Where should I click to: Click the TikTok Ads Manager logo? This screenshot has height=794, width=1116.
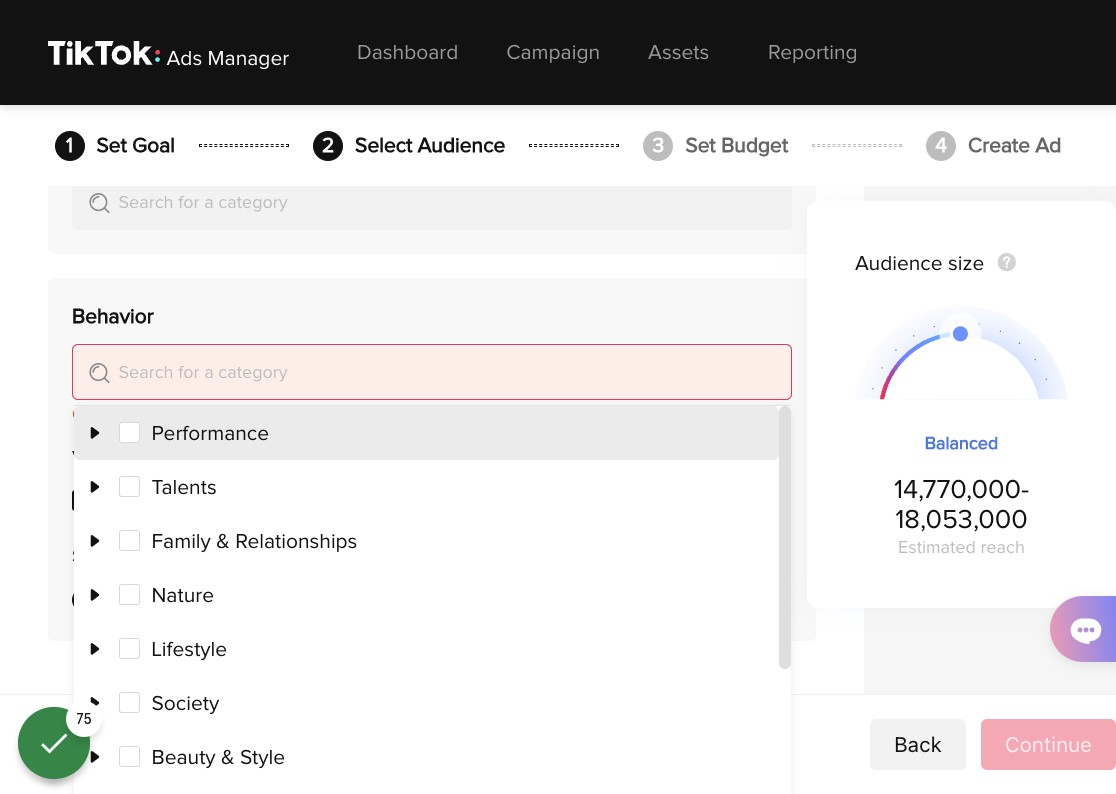coord(168,54)
